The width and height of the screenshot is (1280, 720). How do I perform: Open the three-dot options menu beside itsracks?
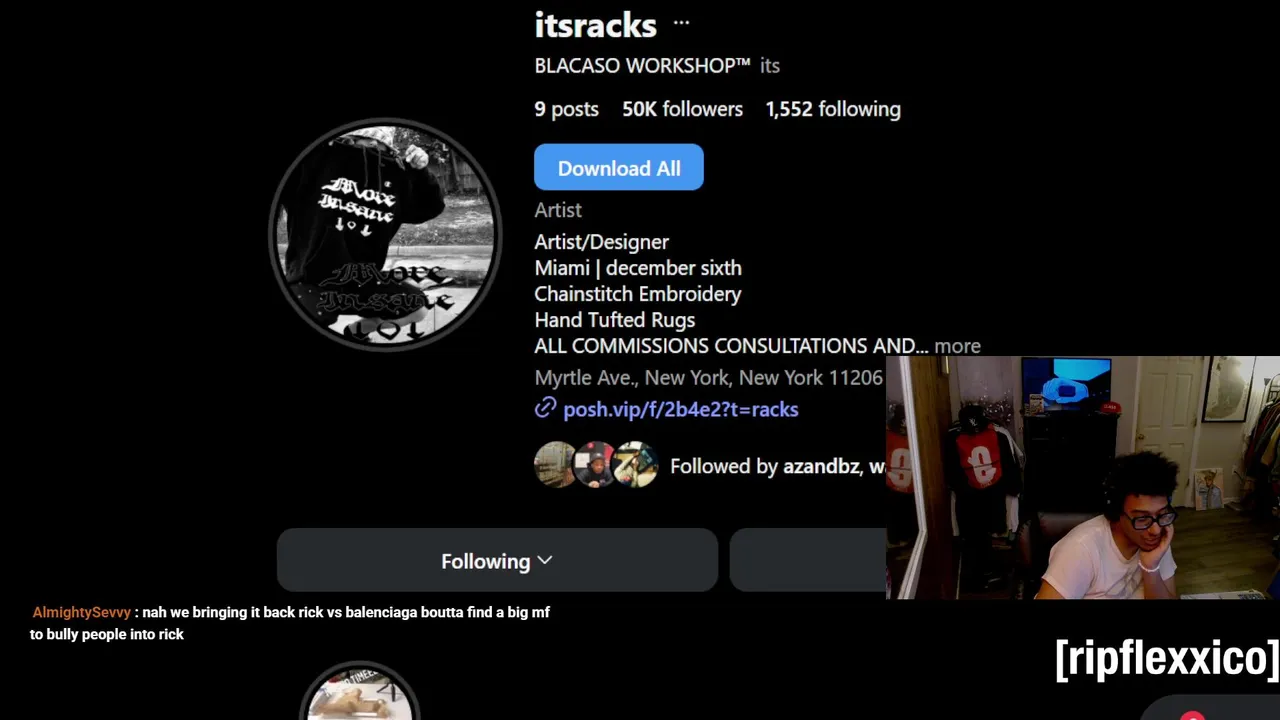(x=681, y=23)
